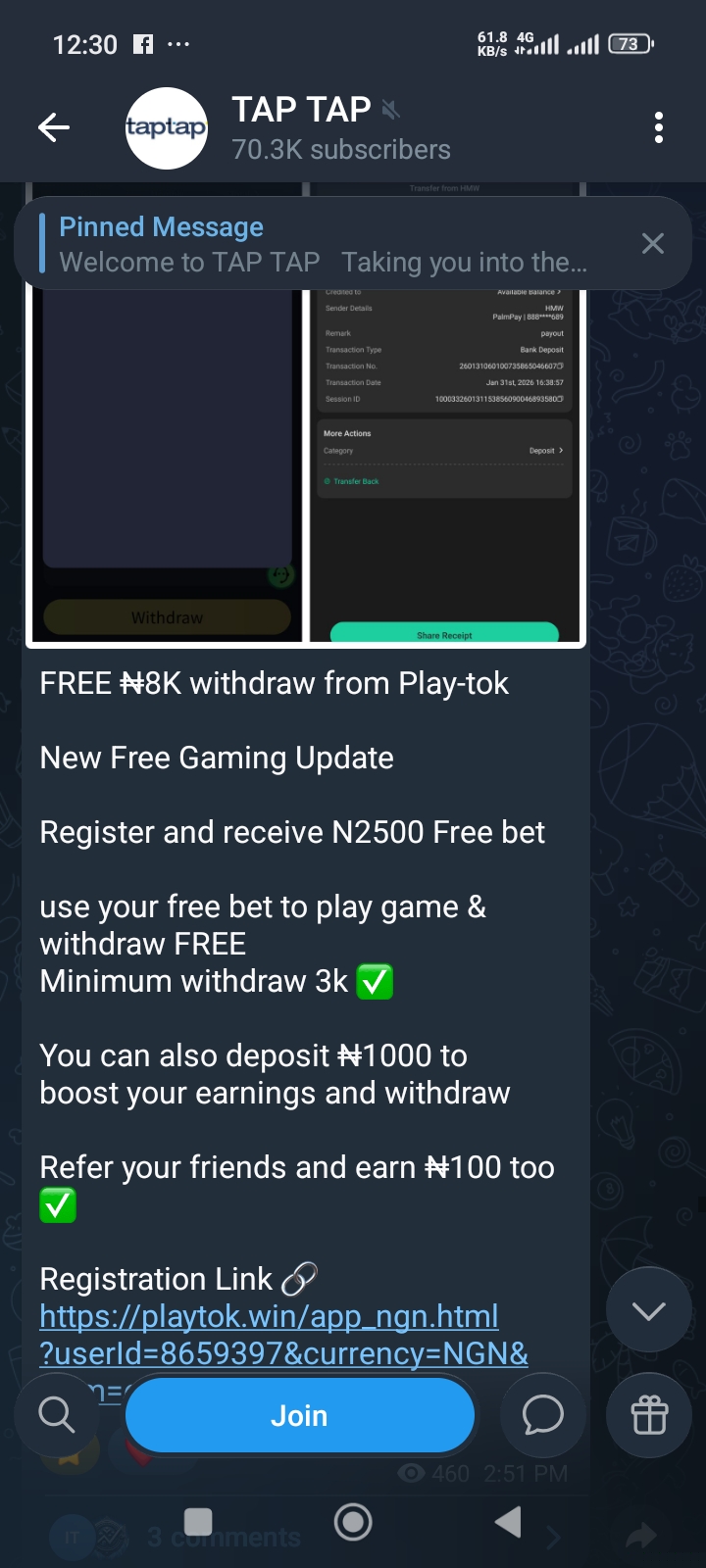706x1568 pixels.
Task: Tap the back arrow
Action: pos(54,127)
